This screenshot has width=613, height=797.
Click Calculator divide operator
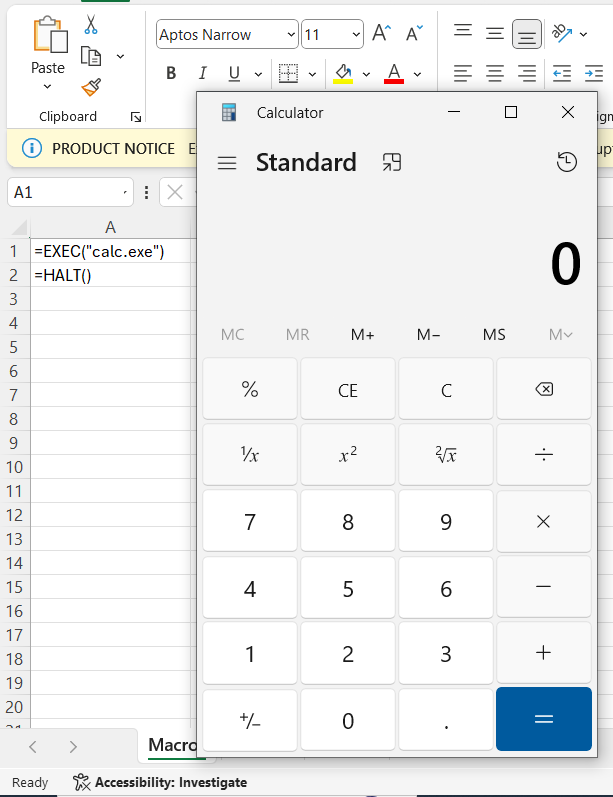[x=544, y=454]
